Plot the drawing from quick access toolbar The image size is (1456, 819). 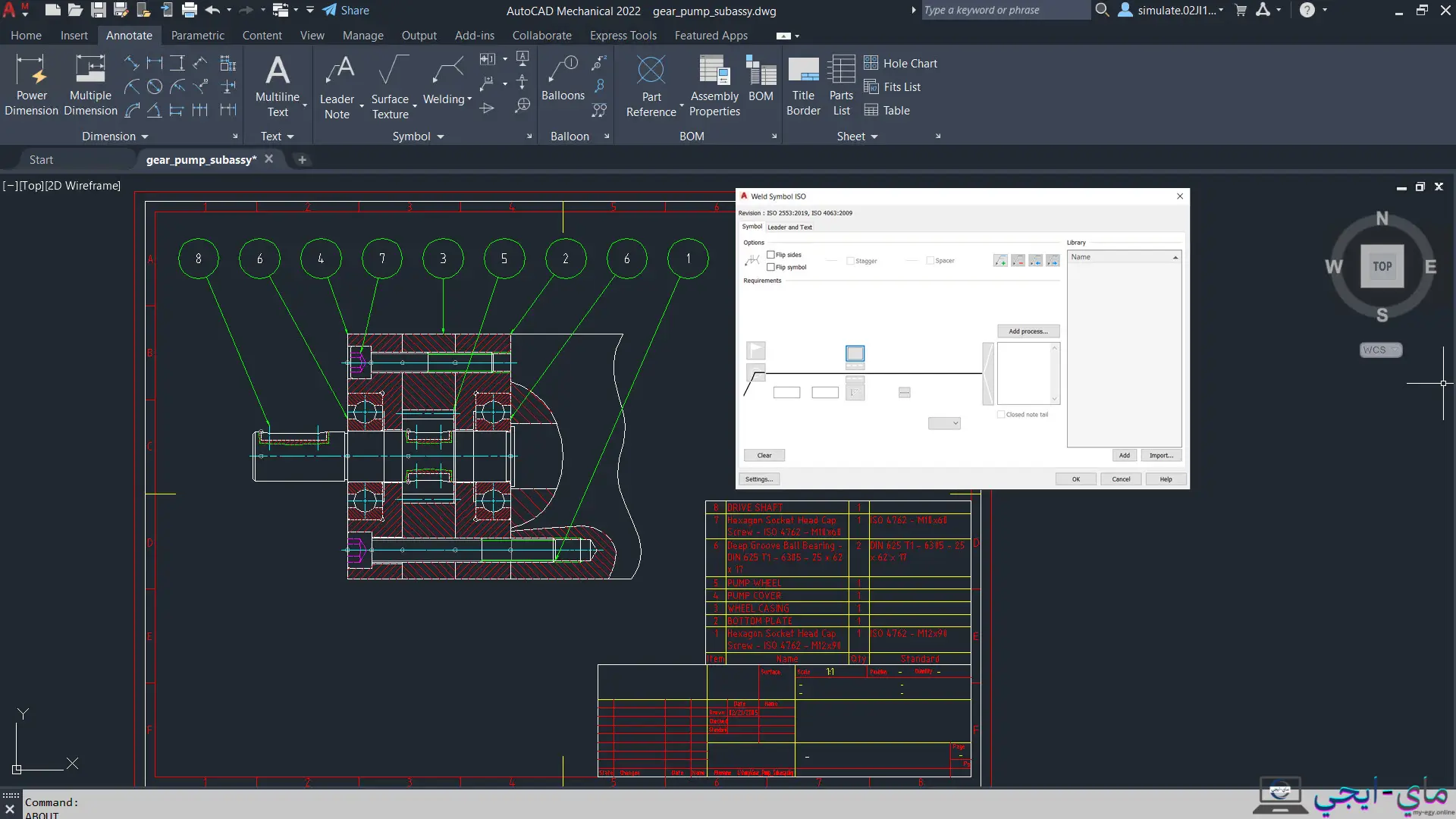[190, 11]
